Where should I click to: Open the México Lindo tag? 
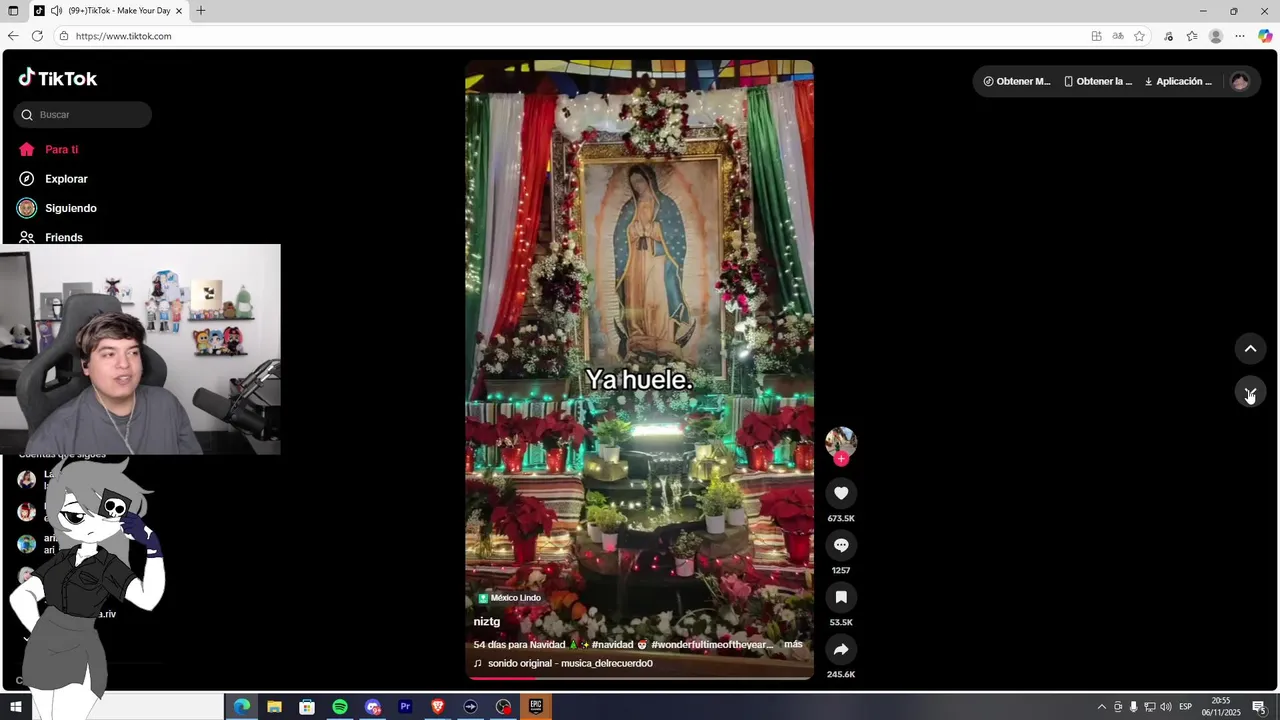click(509, 598)
